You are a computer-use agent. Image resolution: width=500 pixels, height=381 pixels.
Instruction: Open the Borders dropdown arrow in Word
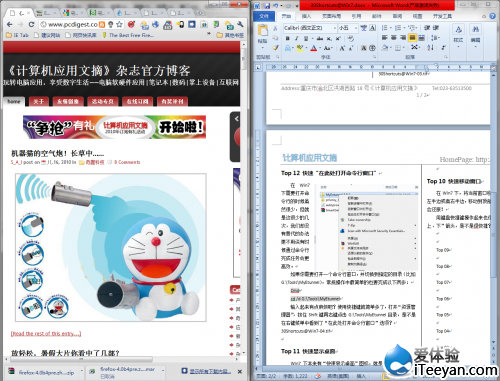(x=404, y=48)
